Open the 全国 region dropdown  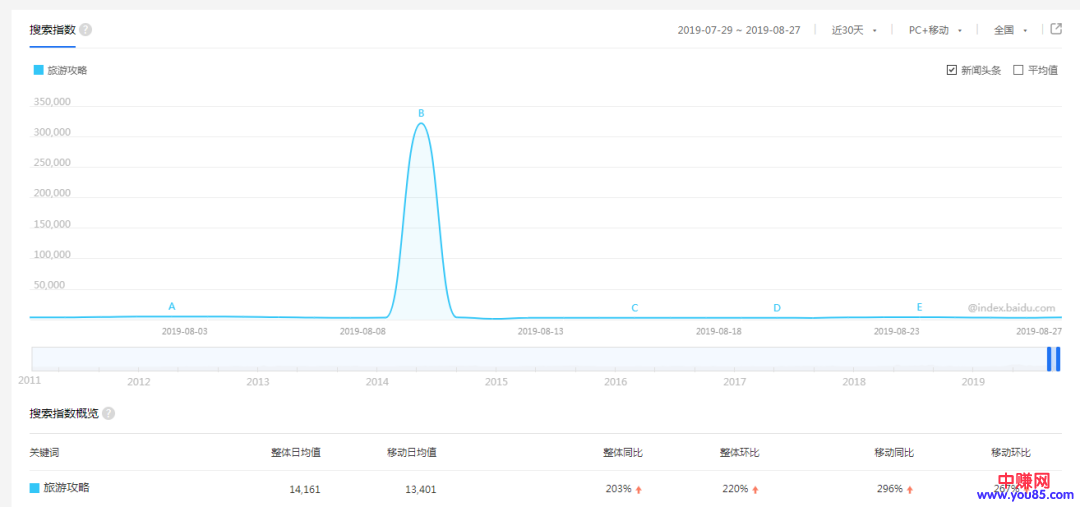[x=1010, y=30]
